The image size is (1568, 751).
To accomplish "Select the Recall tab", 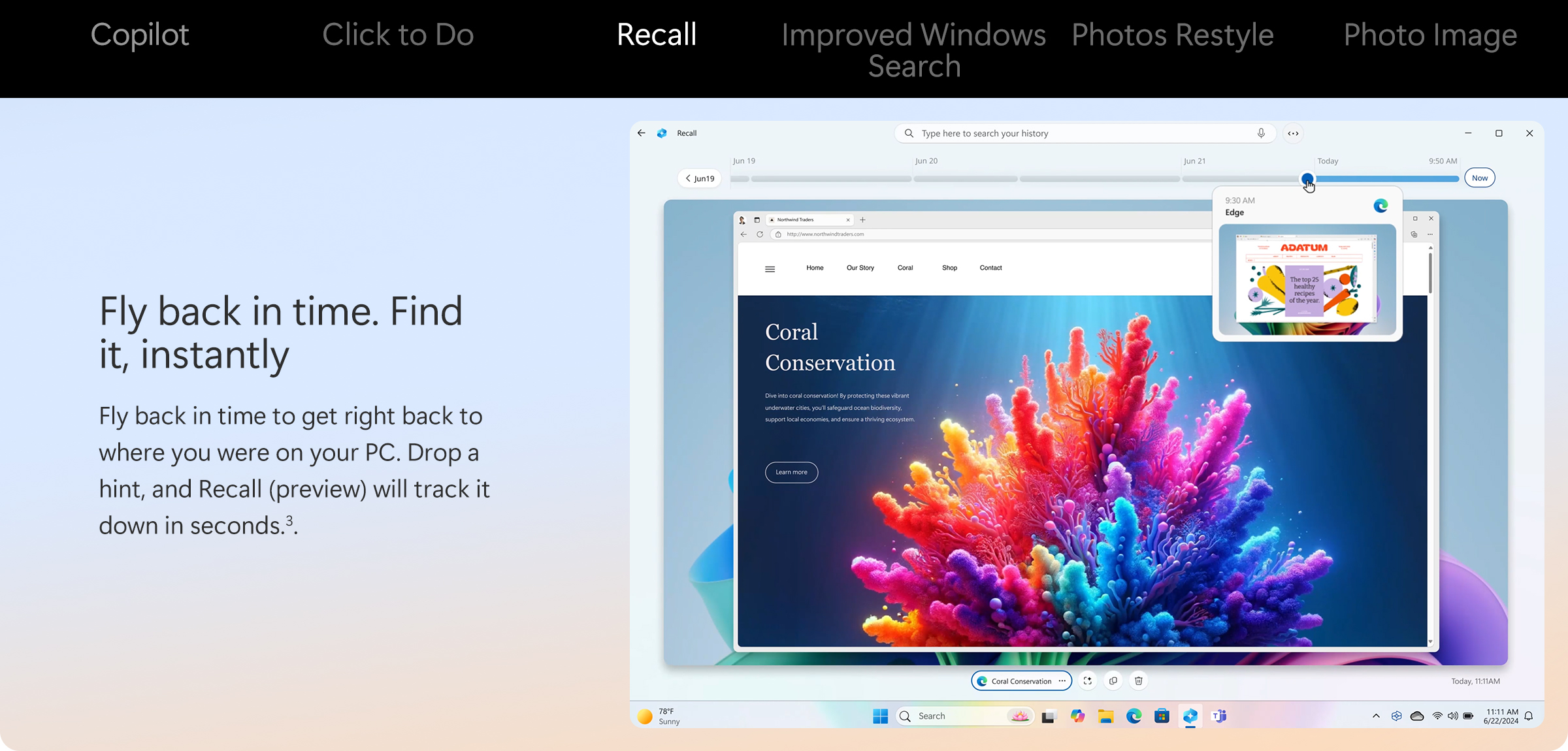I will [657, 35].
